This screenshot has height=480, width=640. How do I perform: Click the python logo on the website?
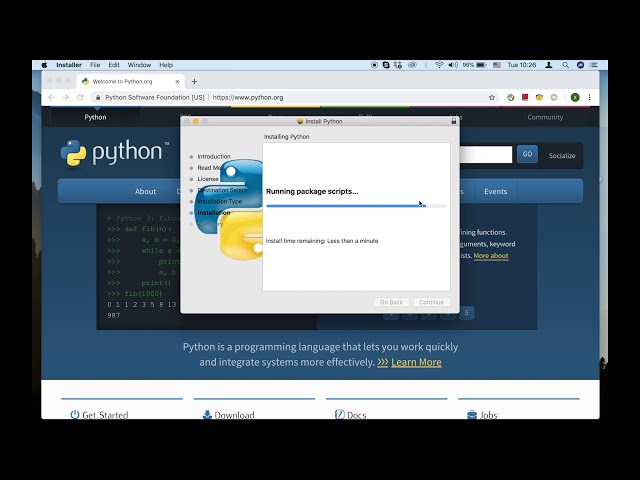tap(115, 153)
